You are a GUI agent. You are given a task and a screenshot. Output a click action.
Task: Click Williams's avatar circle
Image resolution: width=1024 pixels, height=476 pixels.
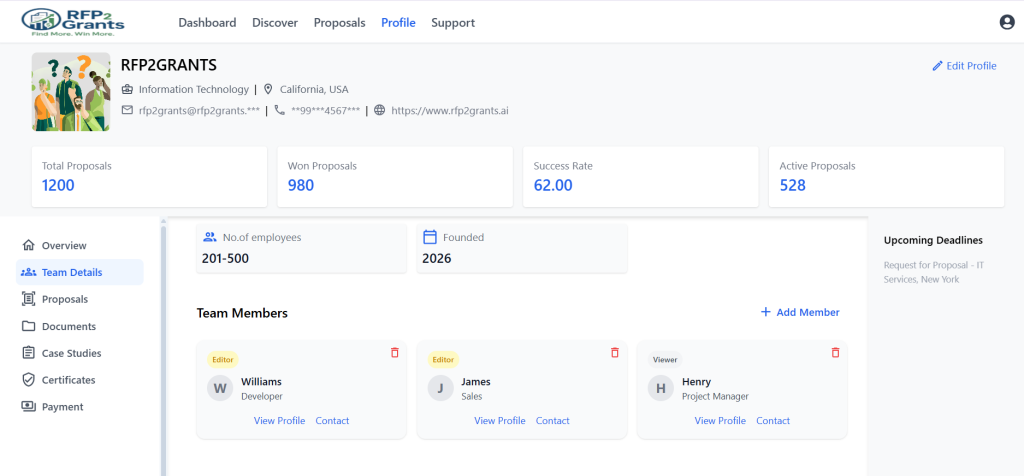(x=220, y=388)
